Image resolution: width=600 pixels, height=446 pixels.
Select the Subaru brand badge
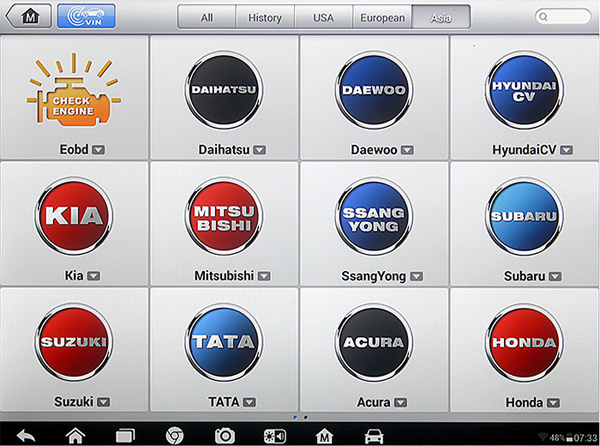click(x=524, y=216)
